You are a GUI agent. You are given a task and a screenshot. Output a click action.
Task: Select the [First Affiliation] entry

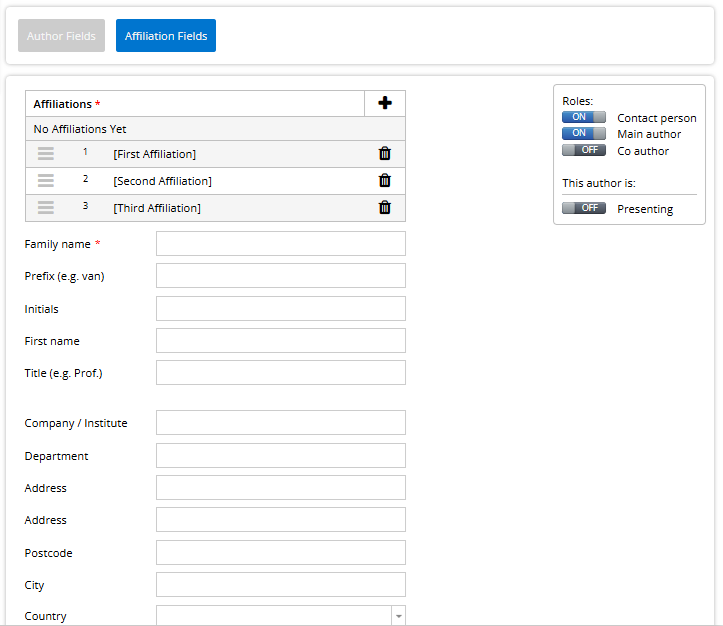pyautogui.click(x=155, y=154)
